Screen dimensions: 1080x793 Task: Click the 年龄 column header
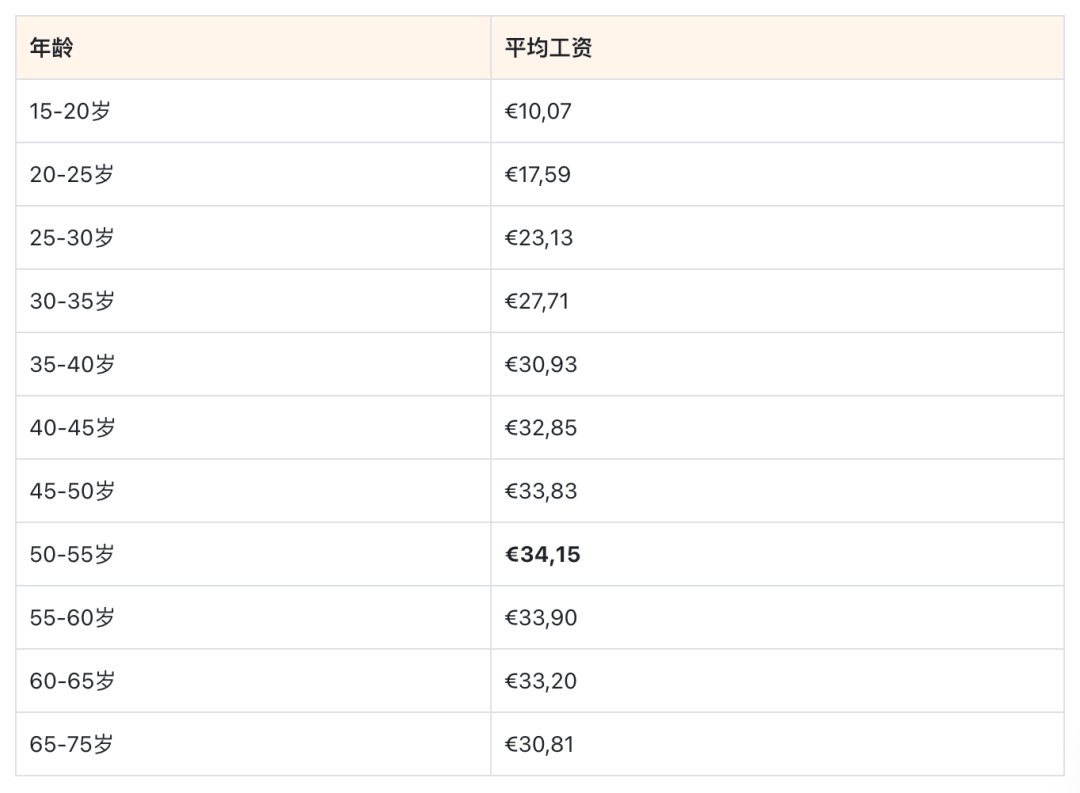[51, 48]
